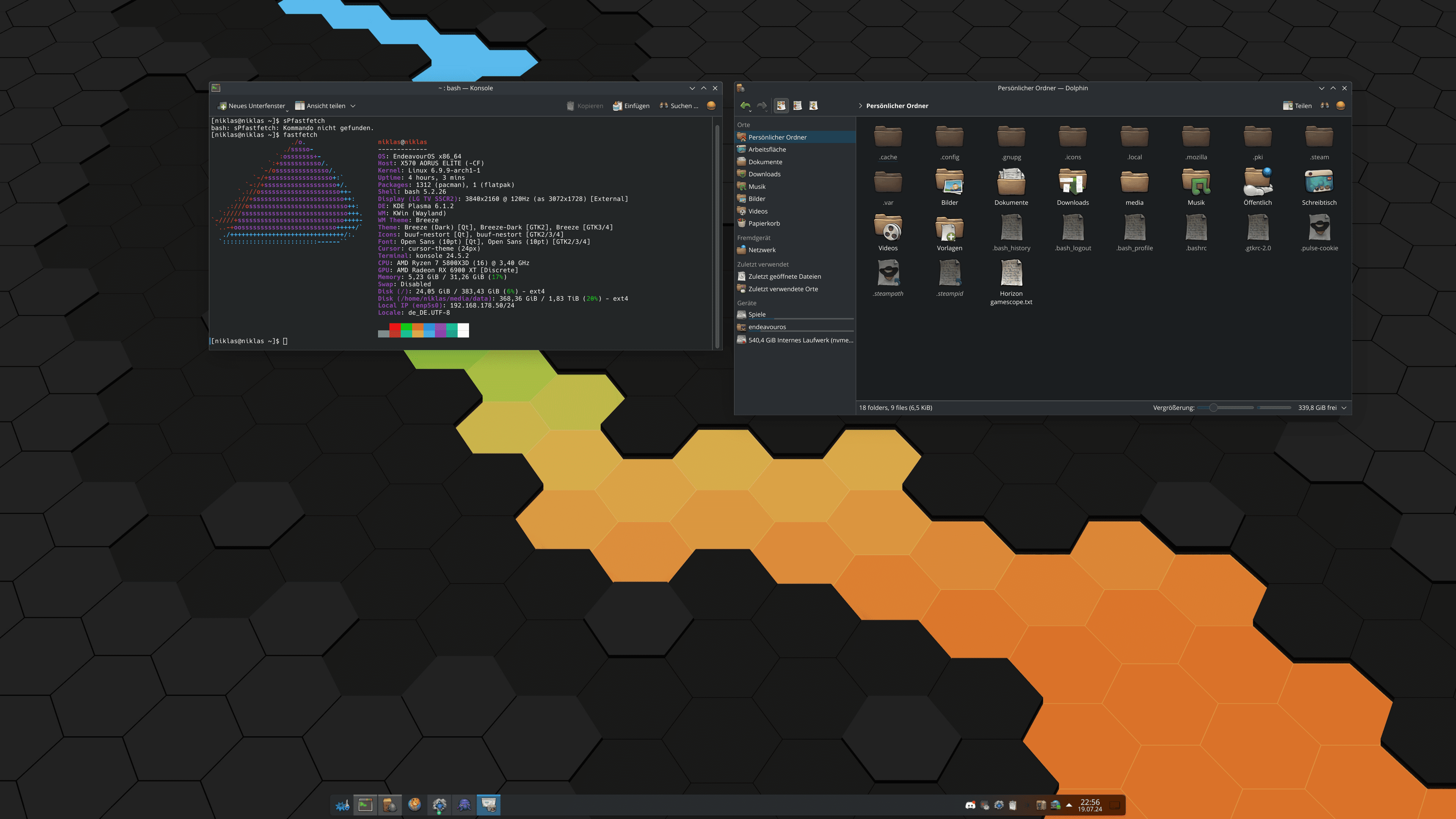
Task: Click the breadcrumb chevron before Persönlicher Ordner
Action: click(860, 106)
